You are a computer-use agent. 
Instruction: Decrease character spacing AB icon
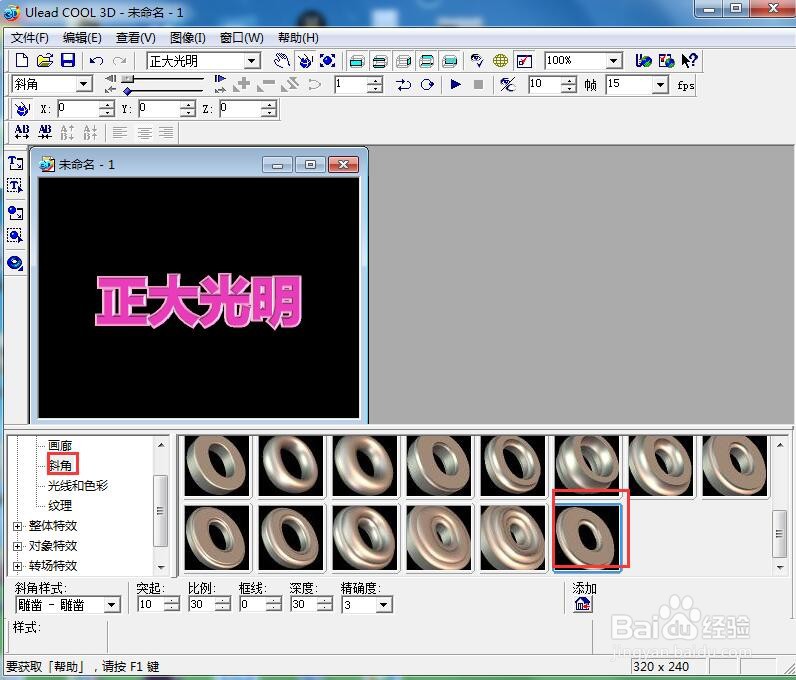pos(45,132)
